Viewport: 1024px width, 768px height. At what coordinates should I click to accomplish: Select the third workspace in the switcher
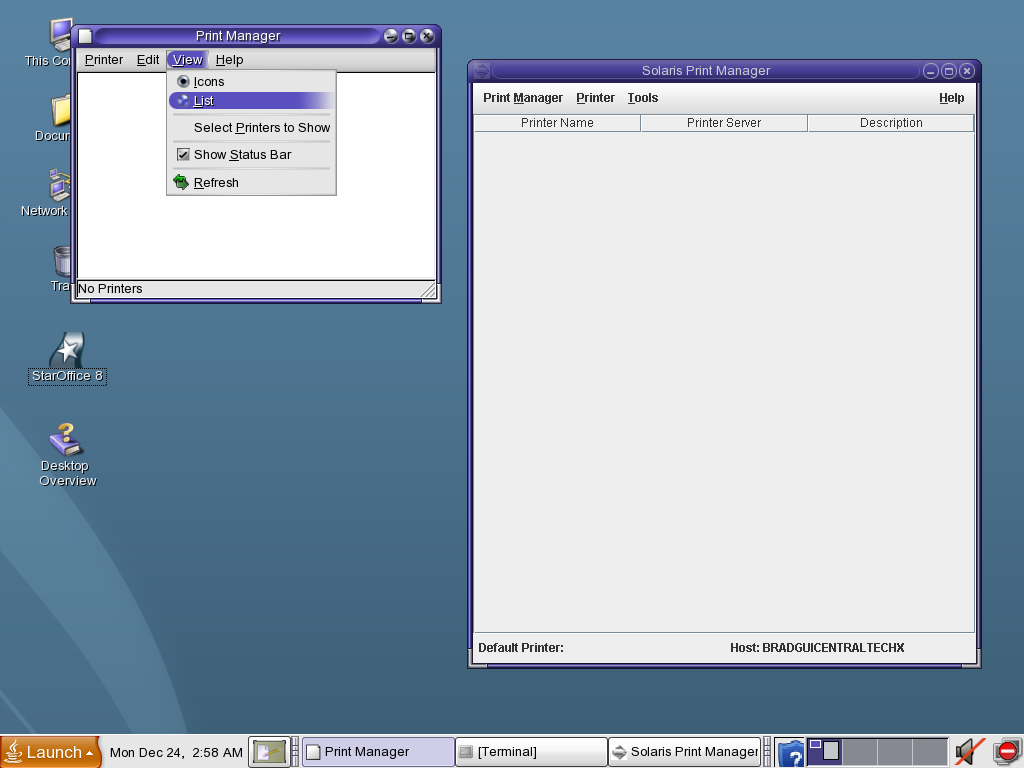(x=895, y=752)
